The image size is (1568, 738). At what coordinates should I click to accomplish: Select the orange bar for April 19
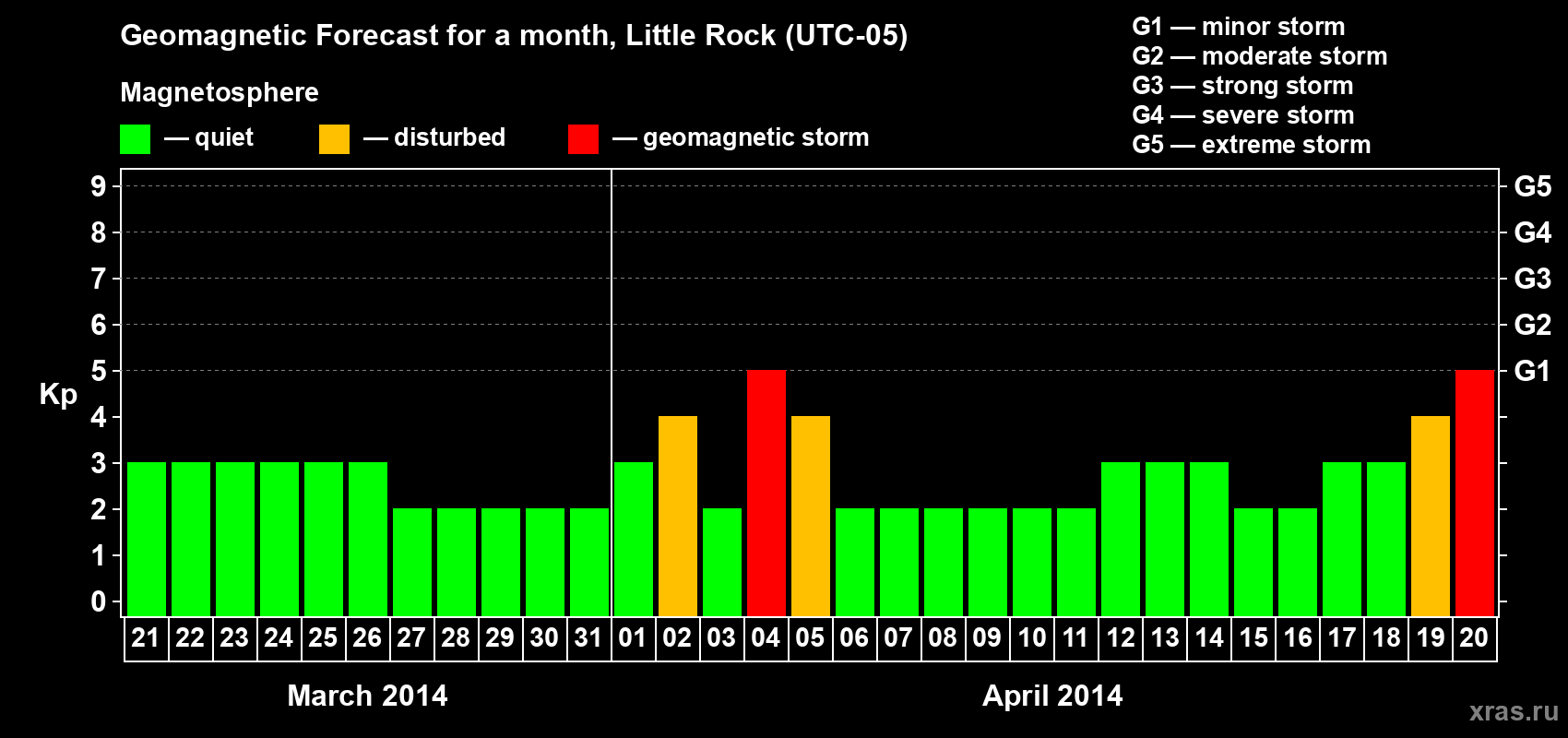[1431, 516]
